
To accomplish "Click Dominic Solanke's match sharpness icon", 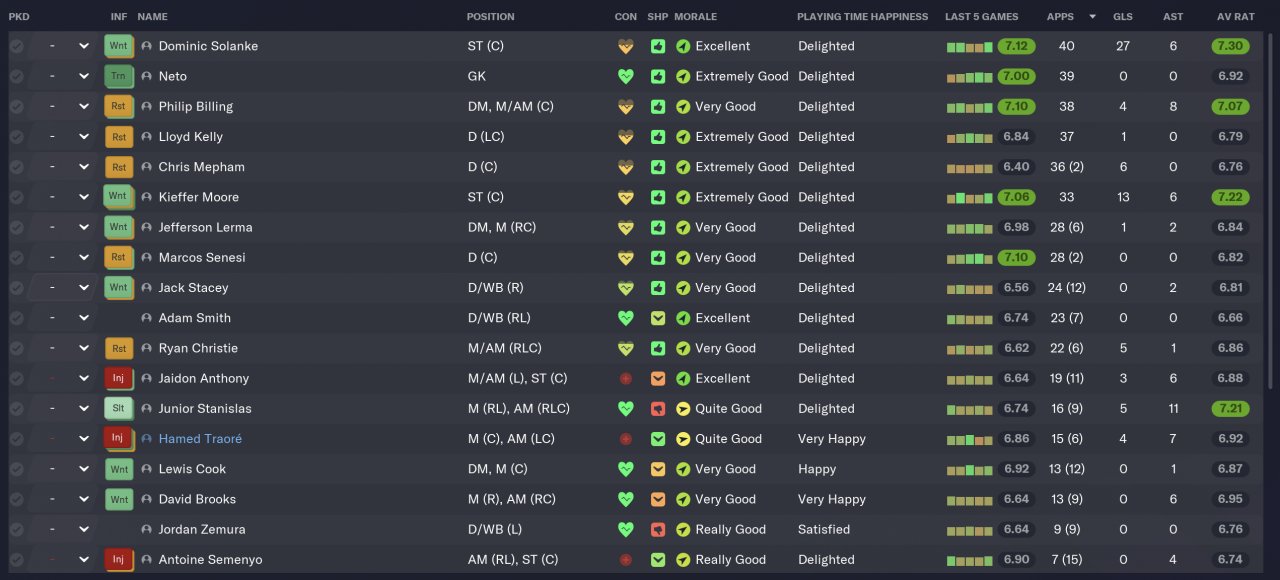I will [657, 46].
